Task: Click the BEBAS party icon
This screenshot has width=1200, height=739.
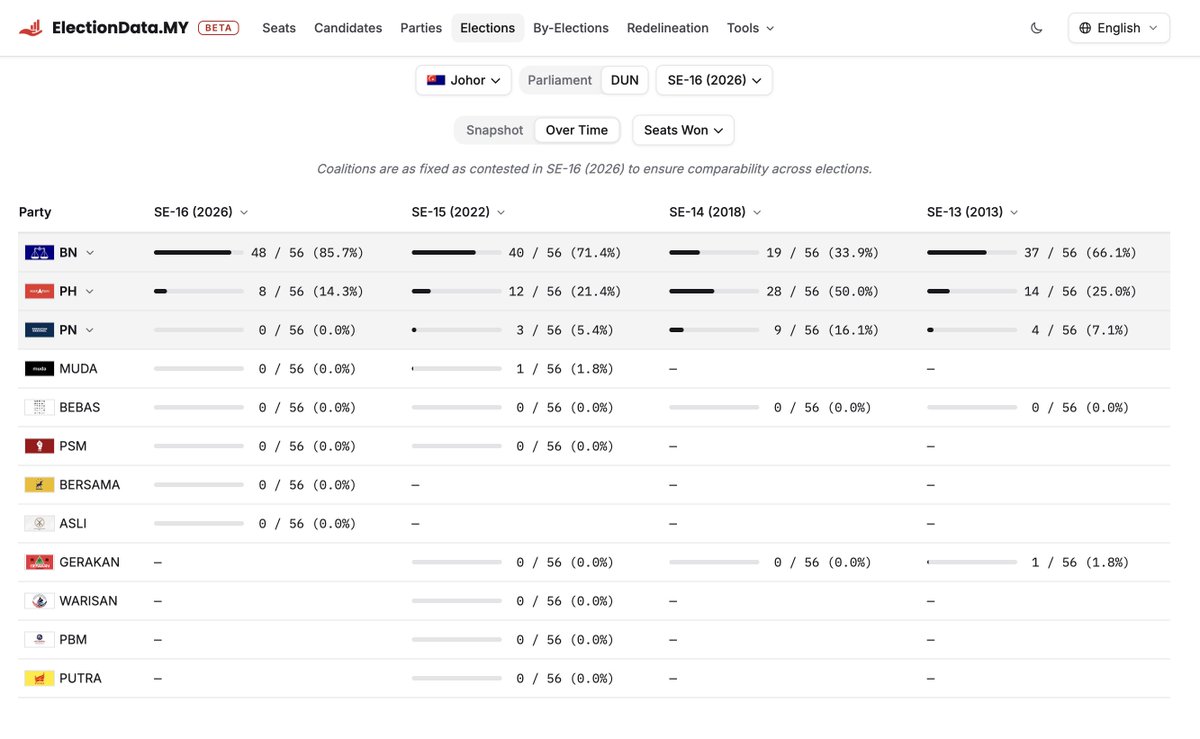Action: click(x=39, y=407)
